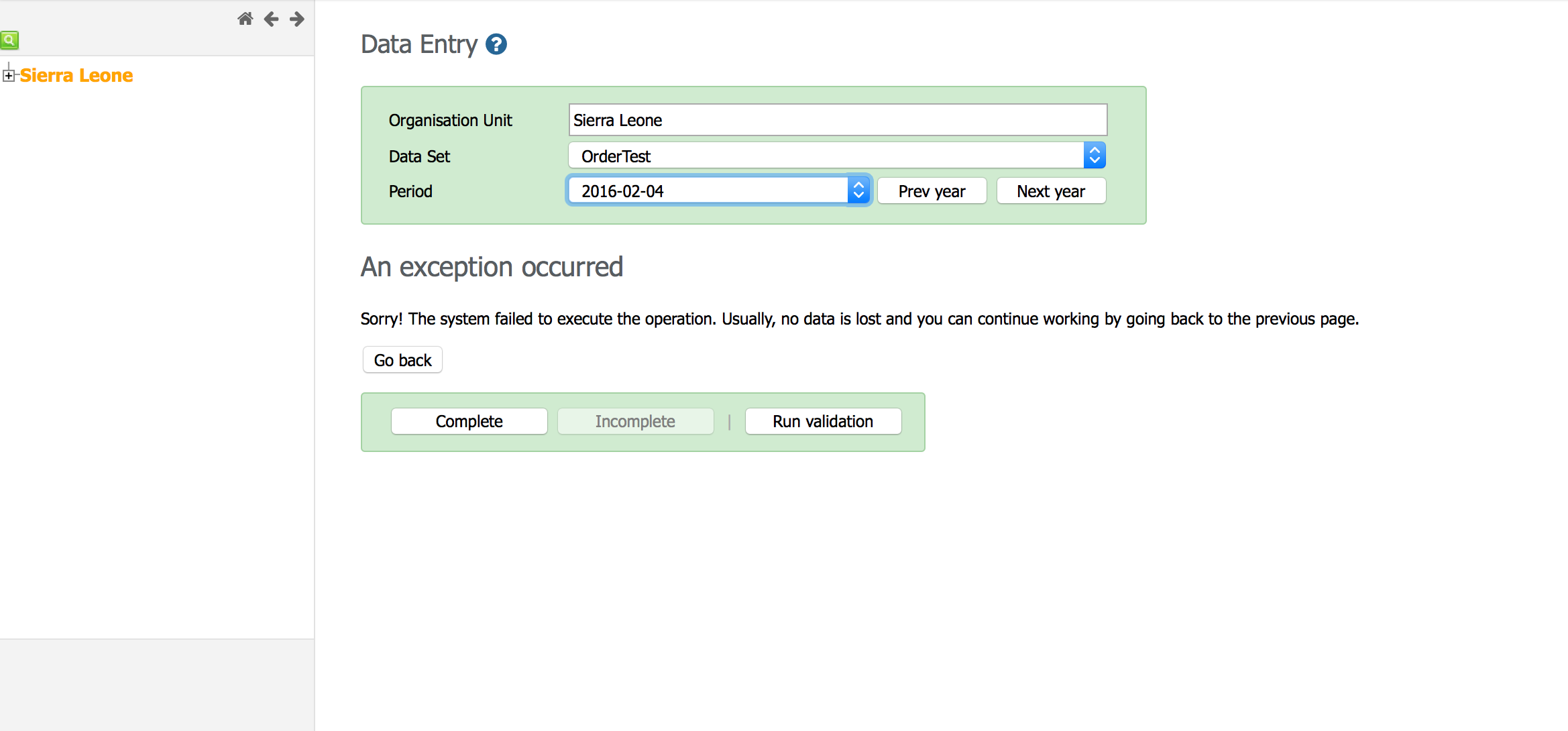Image resolution: width=1568 pixels, height=731 pixels.
Task: Expand the Sierra Leone tree node
Action: (9, 76)
